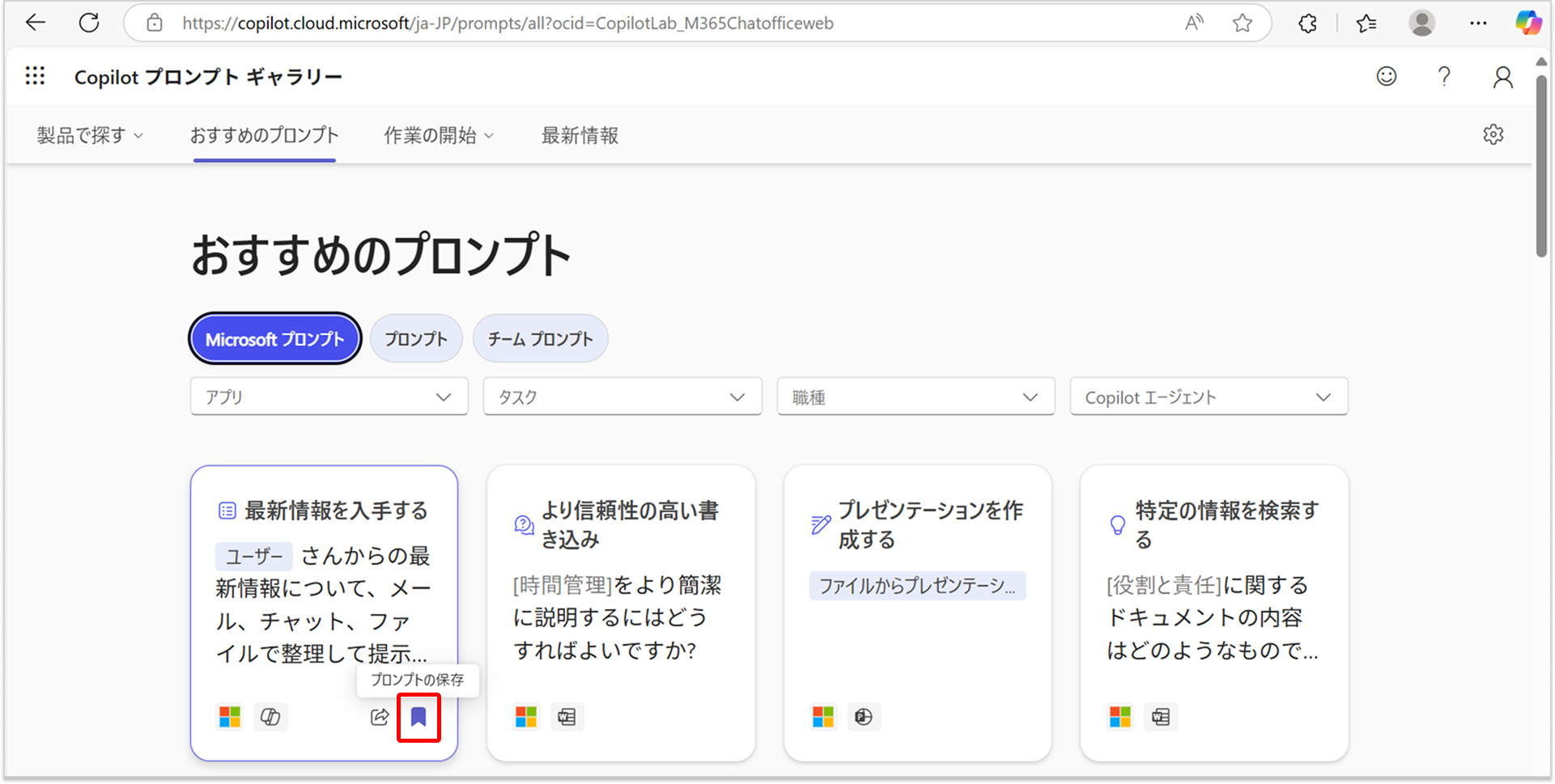Select the チーム プロンプト filter pill
Viewport: 1555px width, 784px height.
click(x=540, y=338)
